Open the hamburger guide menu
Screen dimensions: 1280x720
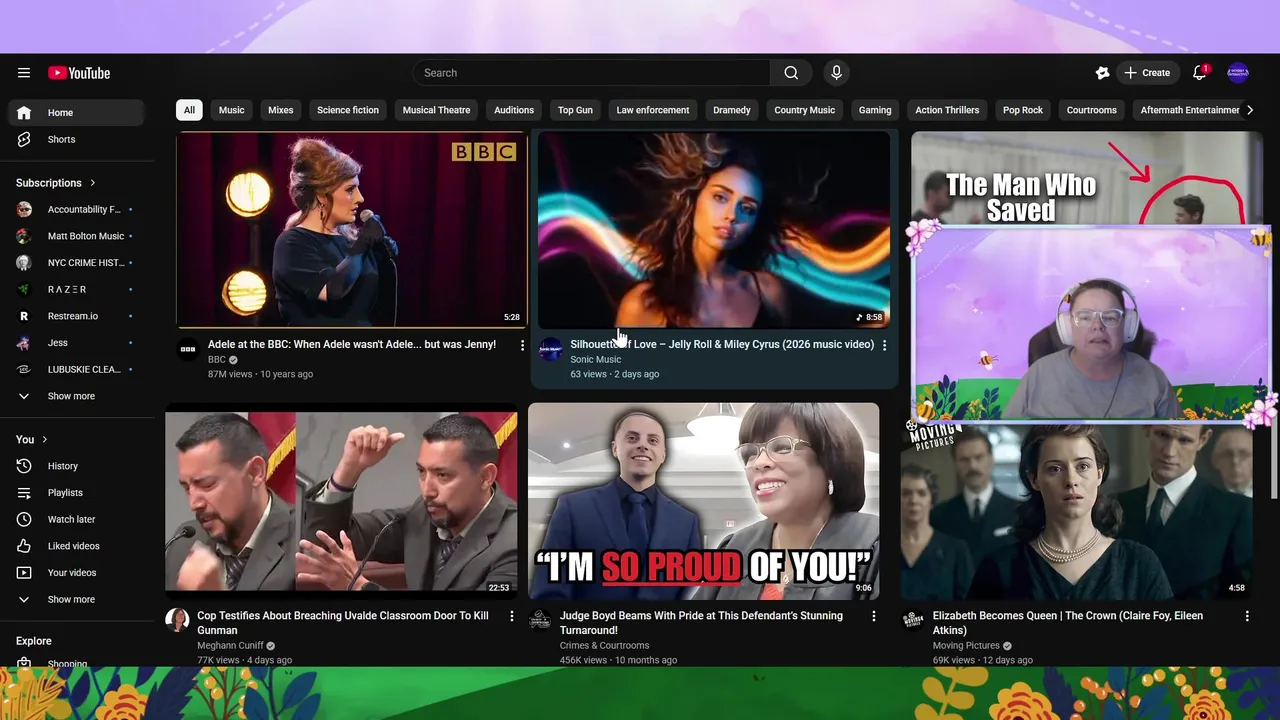pyautogui.click(x=24, y=73)
